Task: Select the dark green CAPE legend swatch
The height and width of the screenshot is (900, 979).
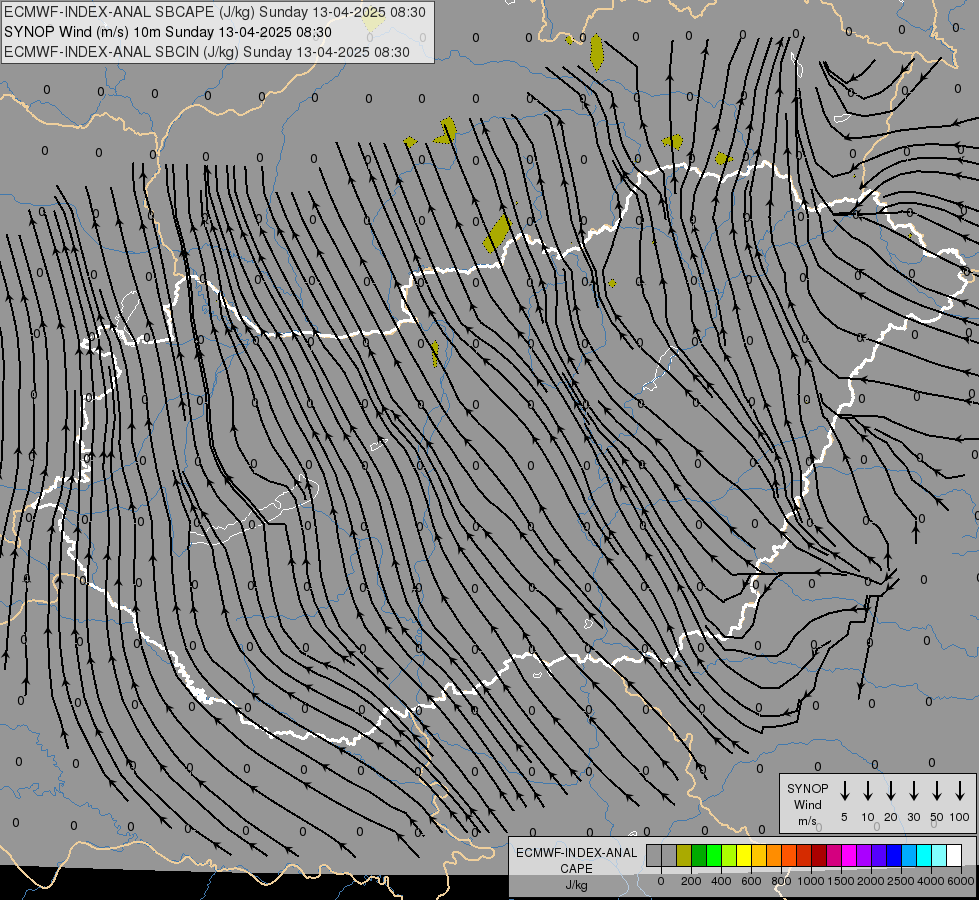Action: click(699, 855)
